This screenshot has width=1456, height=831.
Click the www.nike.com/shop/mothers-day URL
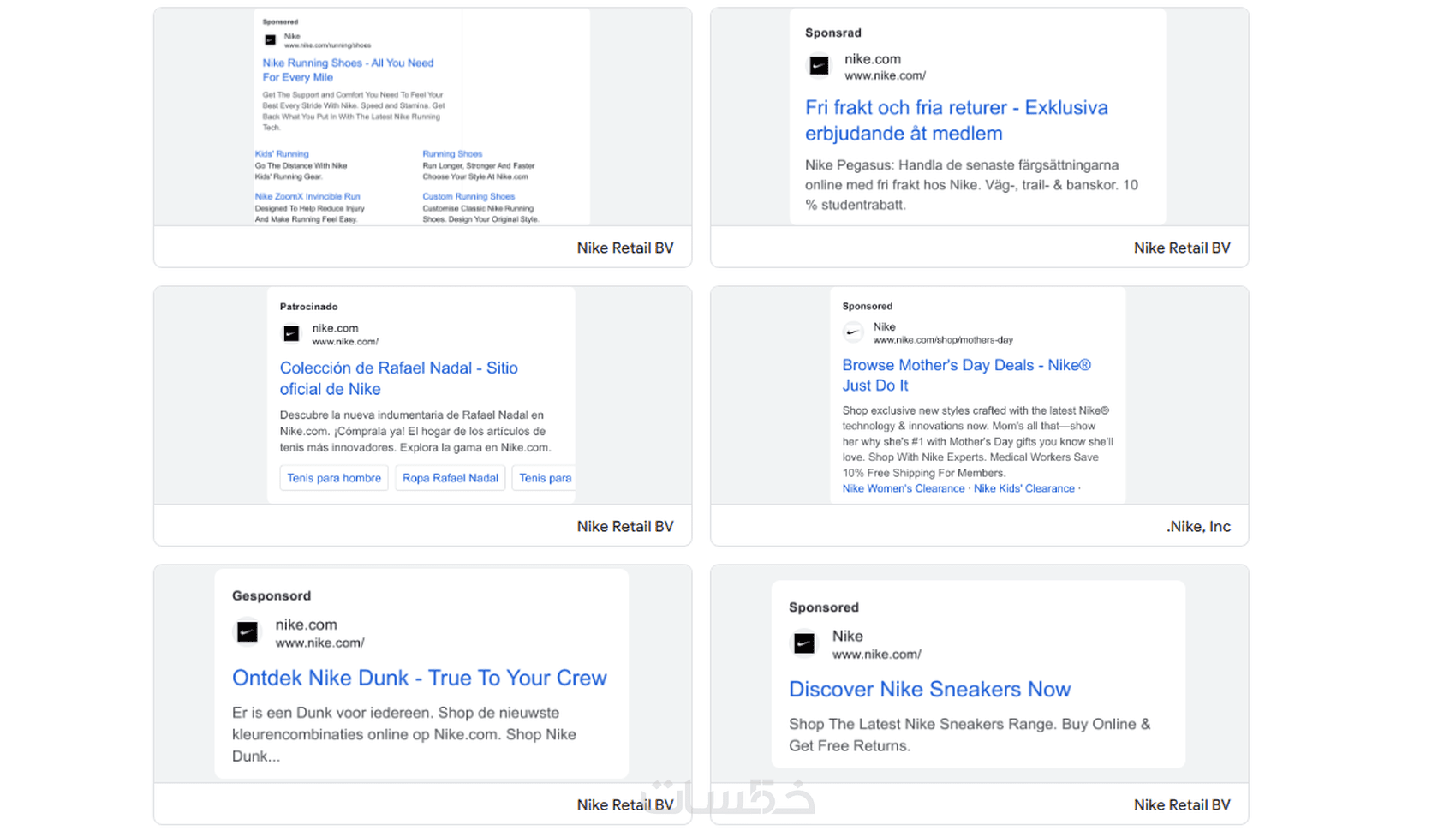point(943,340)
